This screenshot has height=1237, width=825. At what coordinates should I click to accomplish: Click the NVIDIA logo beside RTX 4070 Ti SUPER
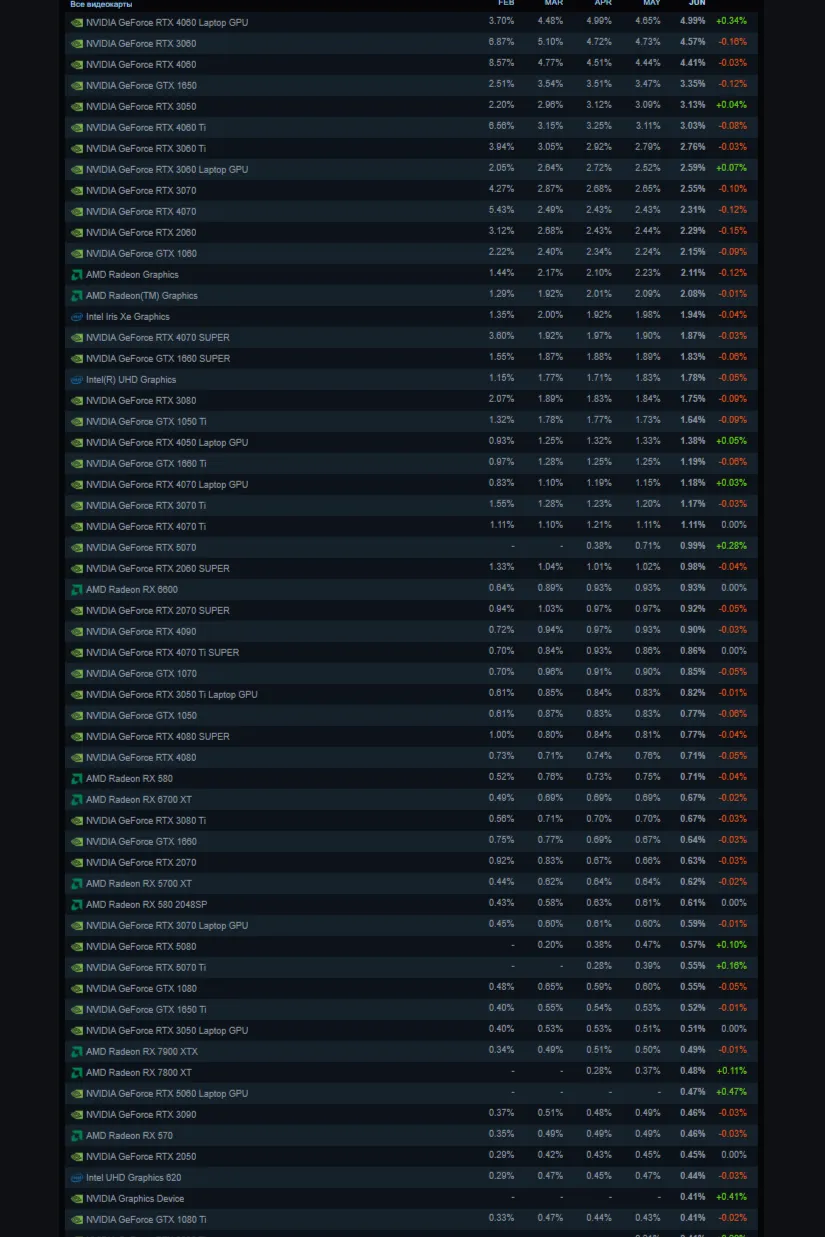[x=77, y=652]
